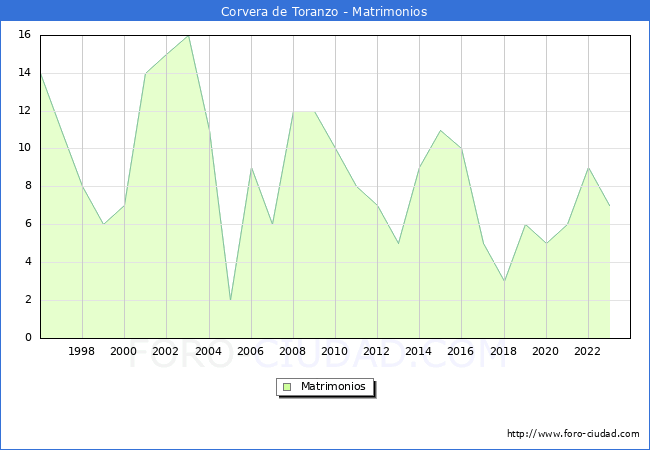Click the 2005 lowest data point at 2
Viewport: 650px width, 450px height.
(x=230, y=300)
